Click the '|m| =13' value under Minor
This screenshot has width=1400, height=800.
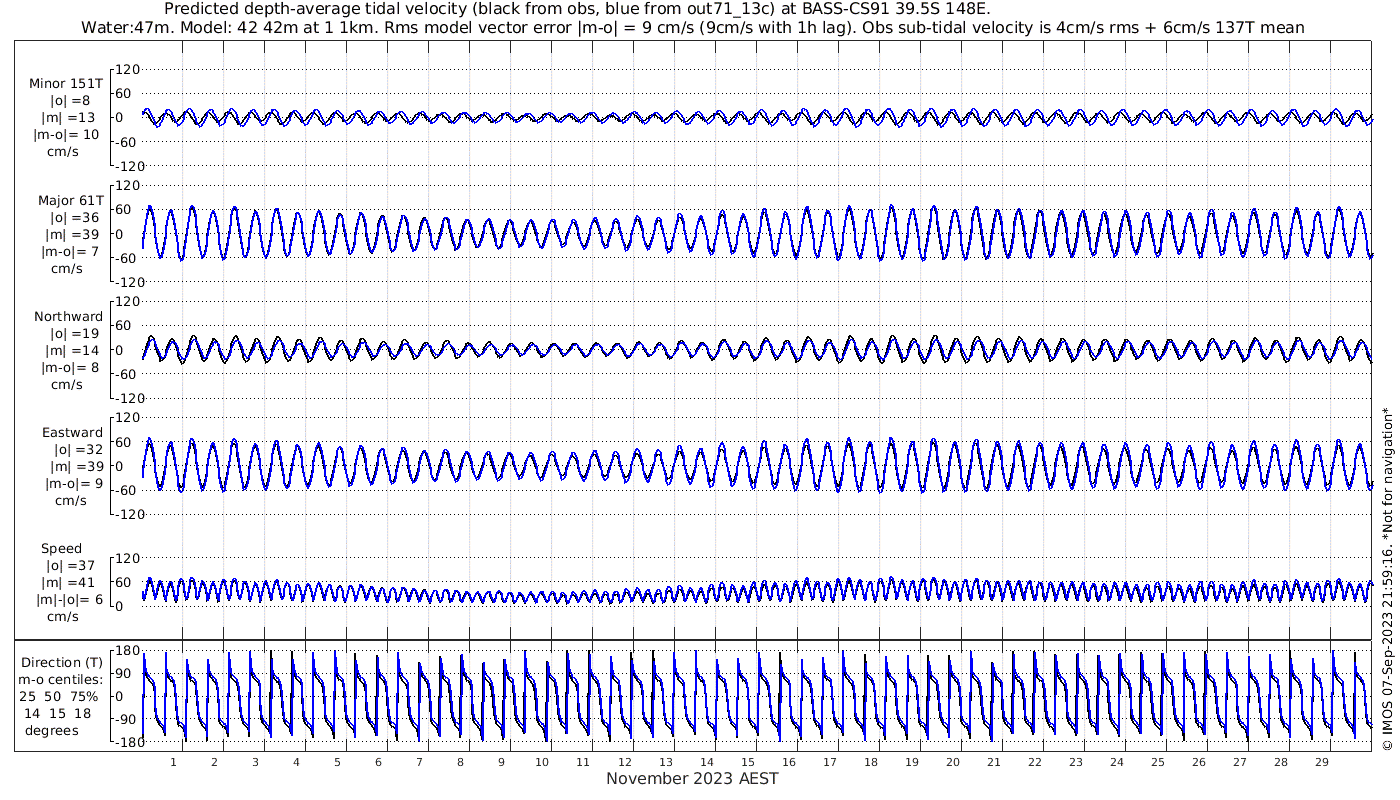pos(72,118)
